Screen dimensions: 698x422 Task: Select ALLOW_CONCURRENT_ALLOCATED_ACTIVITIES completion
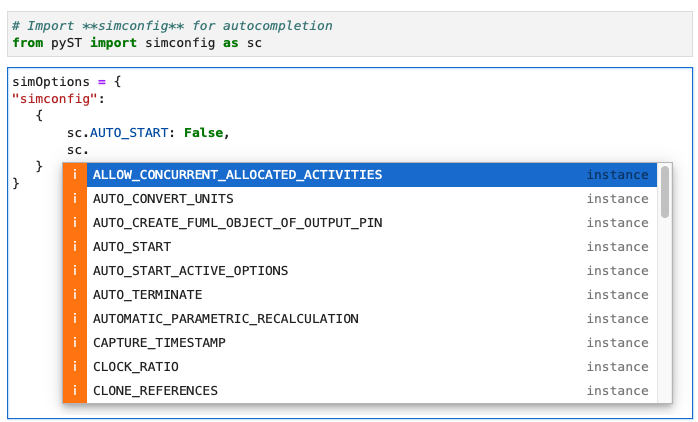pos(237,175)
